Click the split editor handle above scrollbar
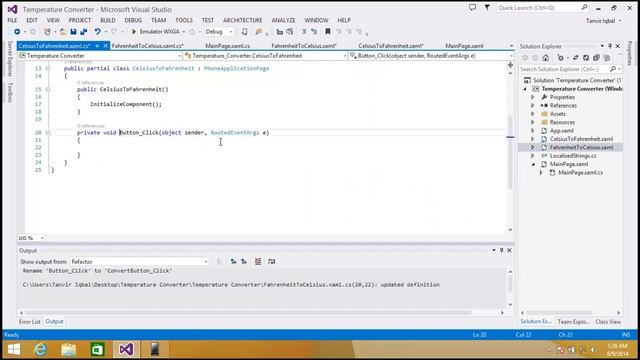 coord(510,65)
